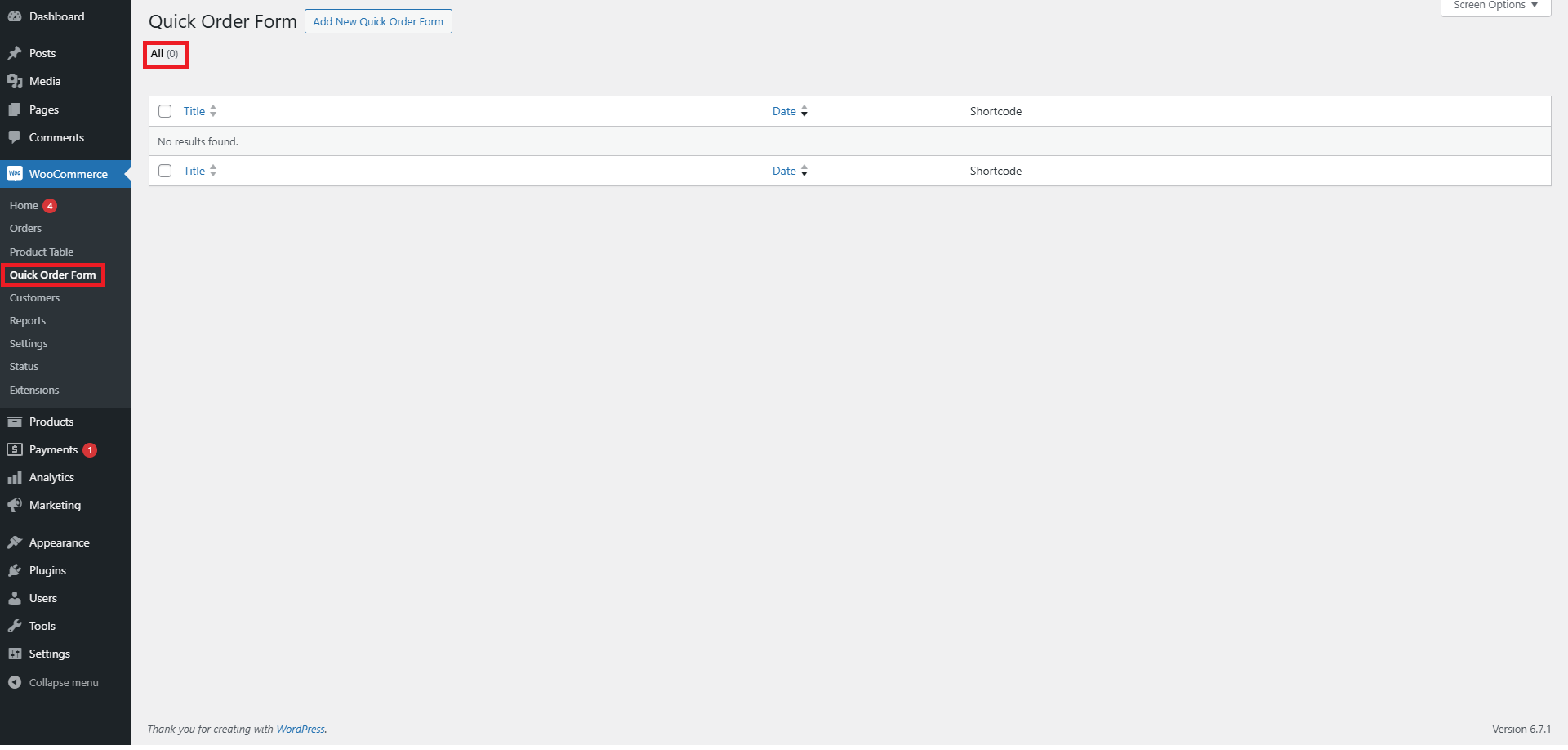Click the Analytics bar chart icon
This screenshot has width=1568, height=750.
click(15, 477)
